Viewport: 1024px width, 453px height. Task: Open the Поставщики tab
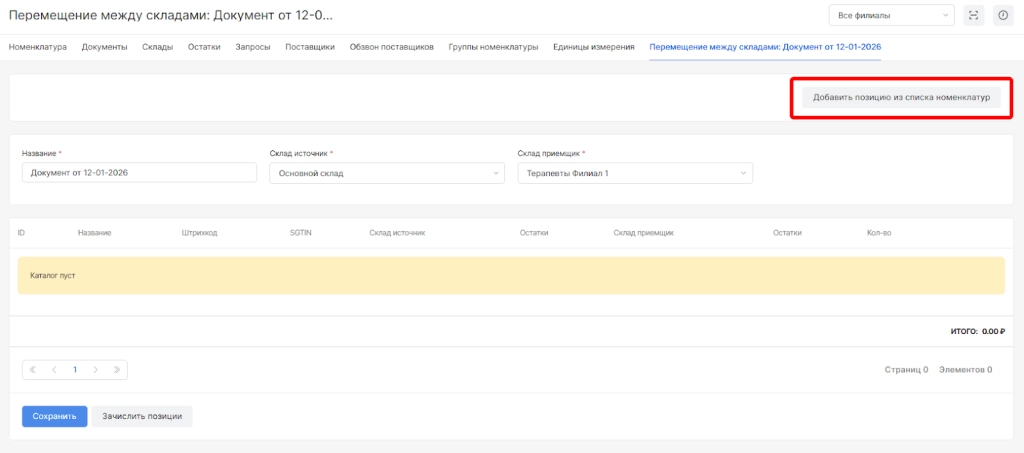tap(310, 47)
